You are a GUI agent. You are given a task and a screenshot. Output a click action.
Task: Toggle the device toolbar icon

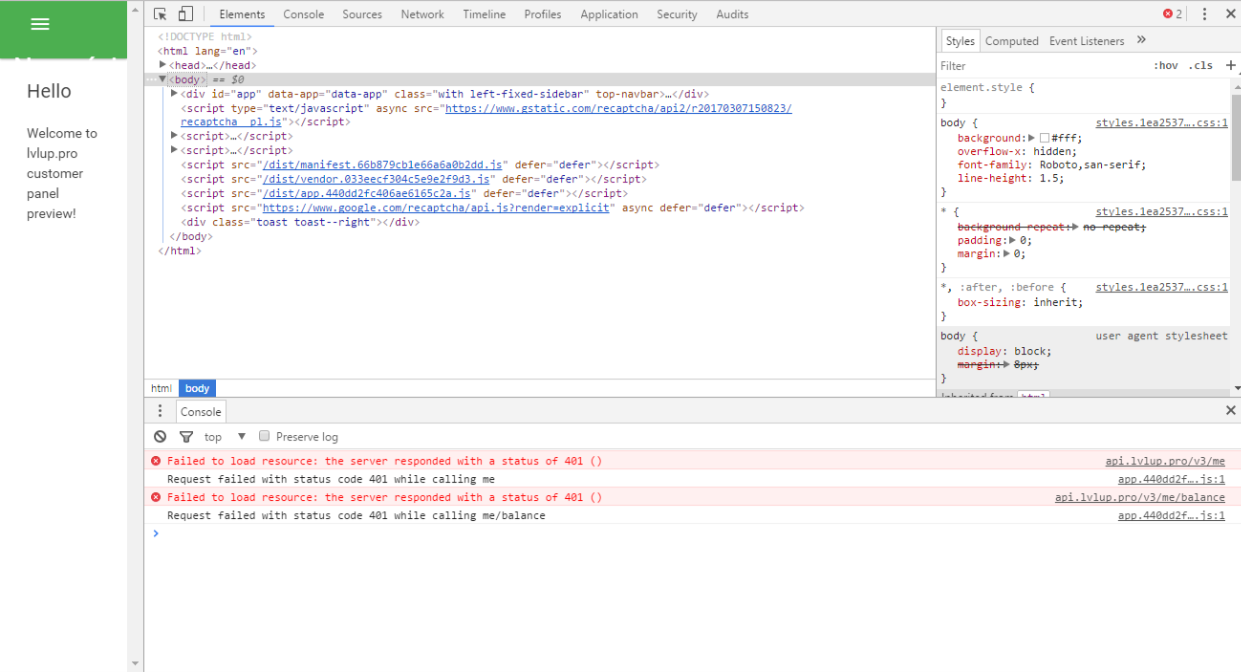(185, 14)
